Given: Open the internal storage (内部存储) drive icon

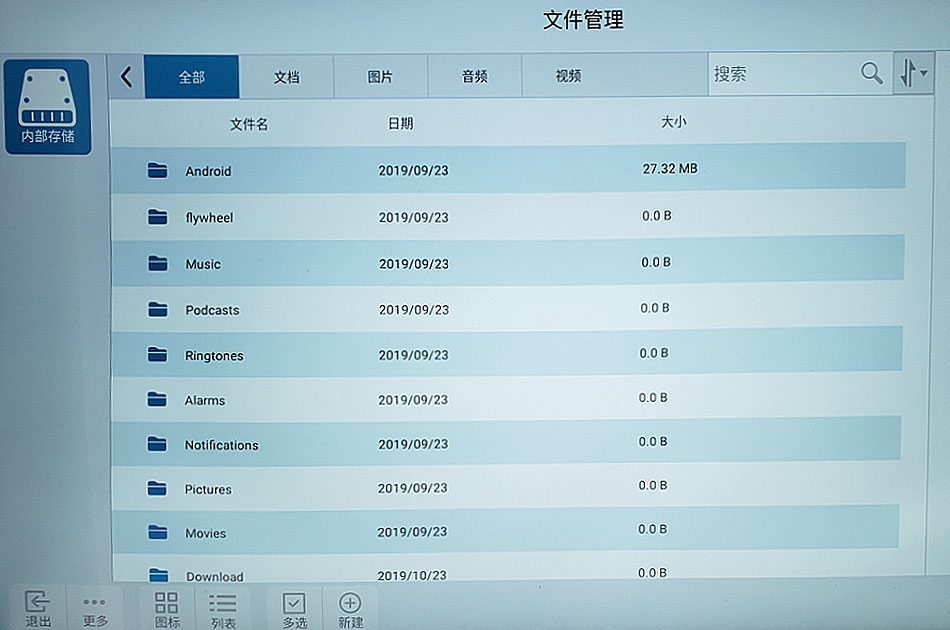Looking at the screenshot, I should pos(47,107).
